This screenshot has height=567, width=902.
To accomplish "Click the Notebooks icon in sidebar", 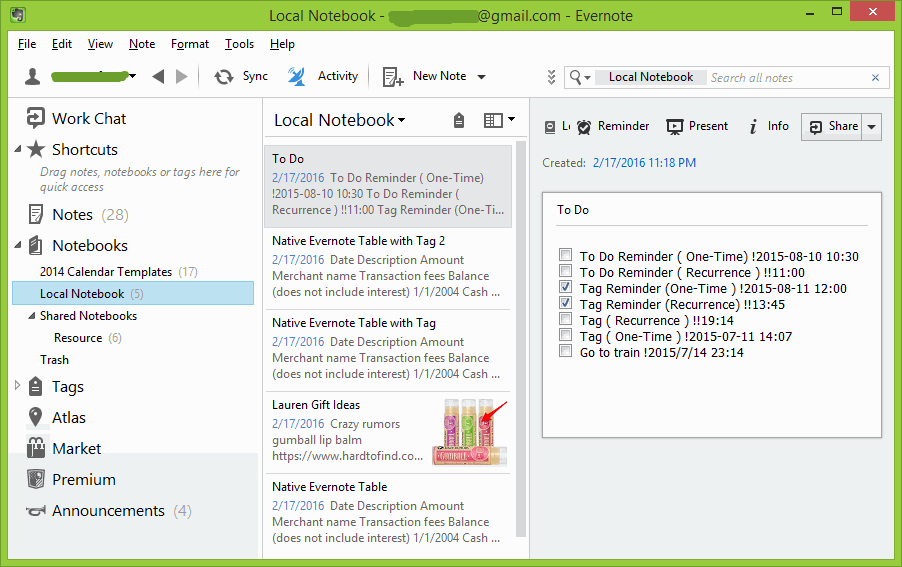I will pos(36,246).
